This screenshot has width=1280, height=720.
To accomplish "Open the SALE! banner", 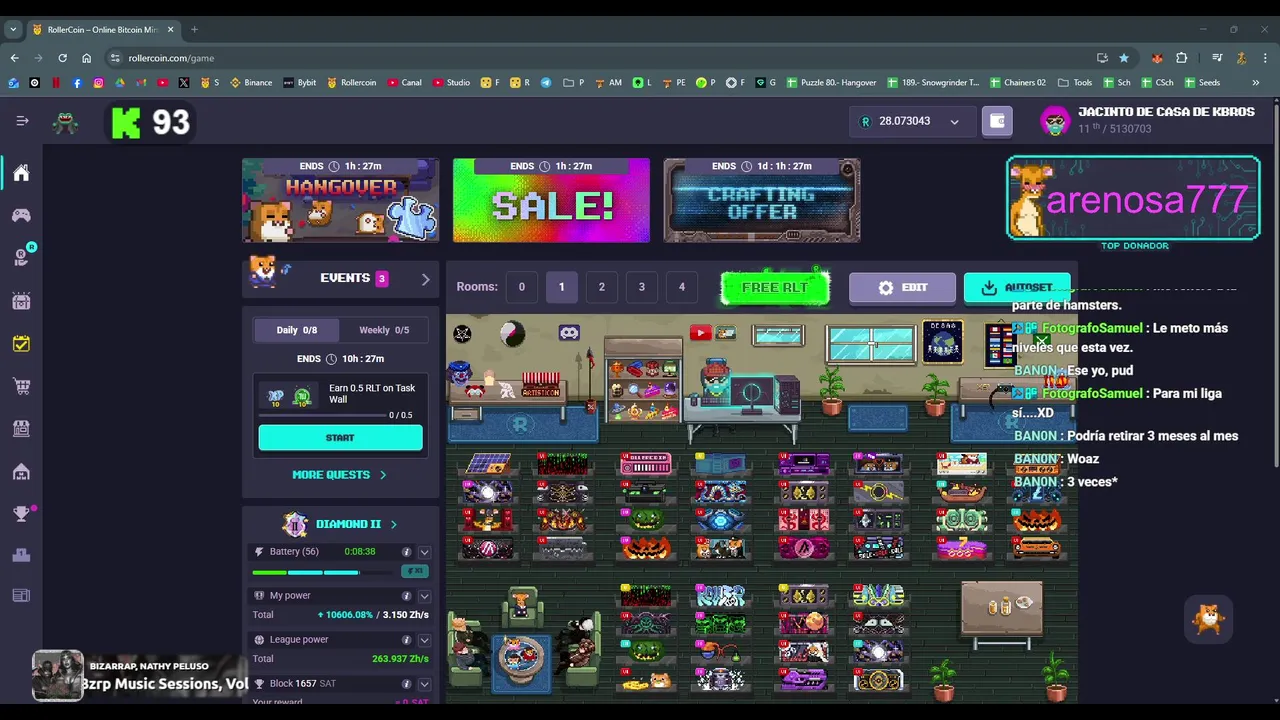I will tap(551, 200).
